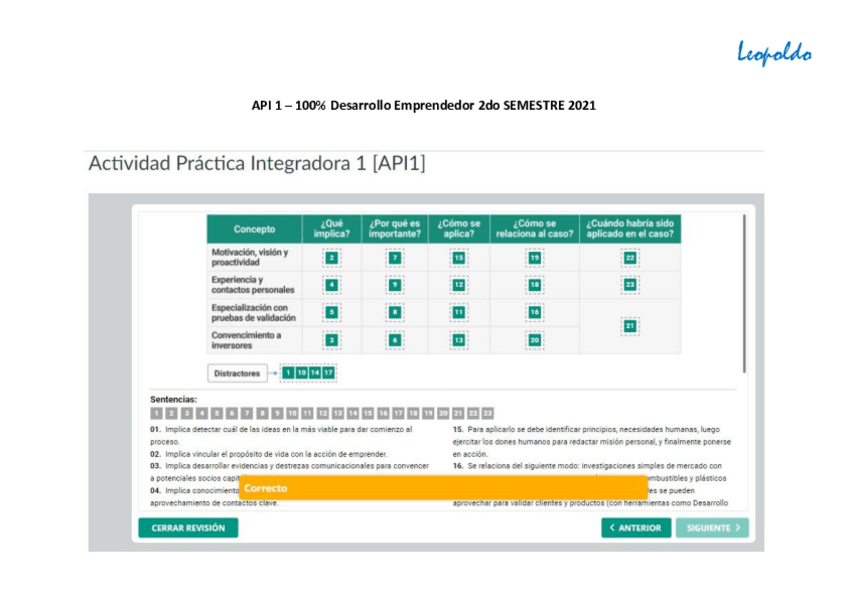Click the orange Correcto feedback banner
The image size is (848, 599).
440,488
